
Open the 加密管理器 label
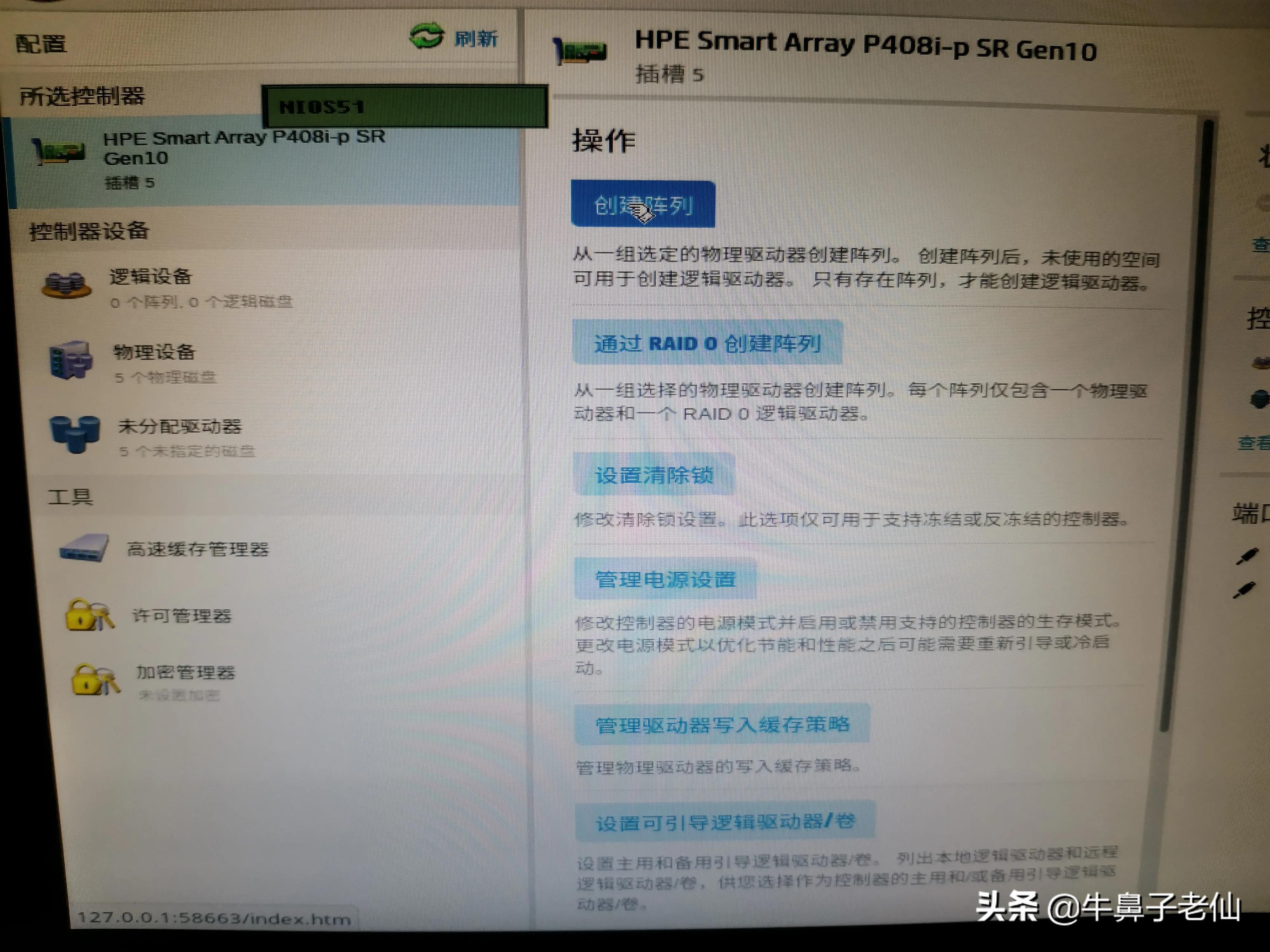[185, 672]
